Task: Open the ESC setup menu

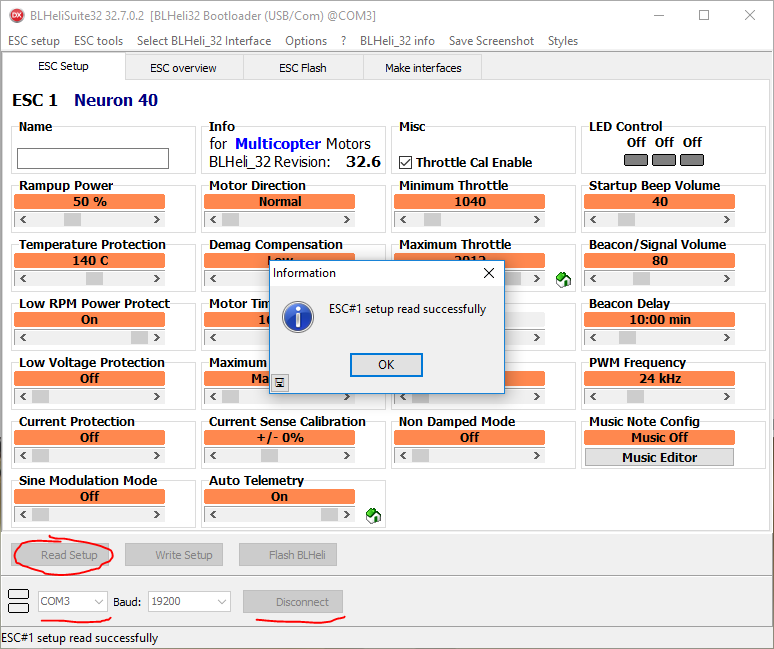Action: click(34, 41)
